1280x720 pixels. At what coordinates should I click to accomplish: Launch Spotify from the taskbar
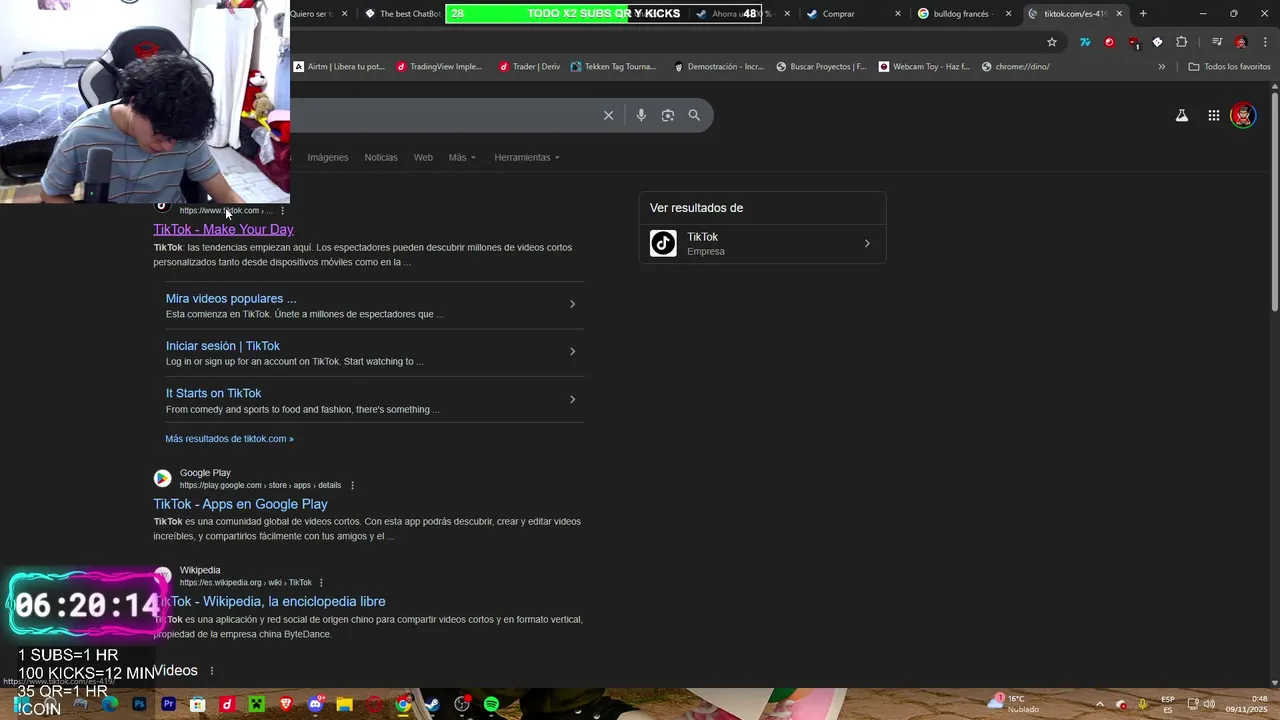491,705
